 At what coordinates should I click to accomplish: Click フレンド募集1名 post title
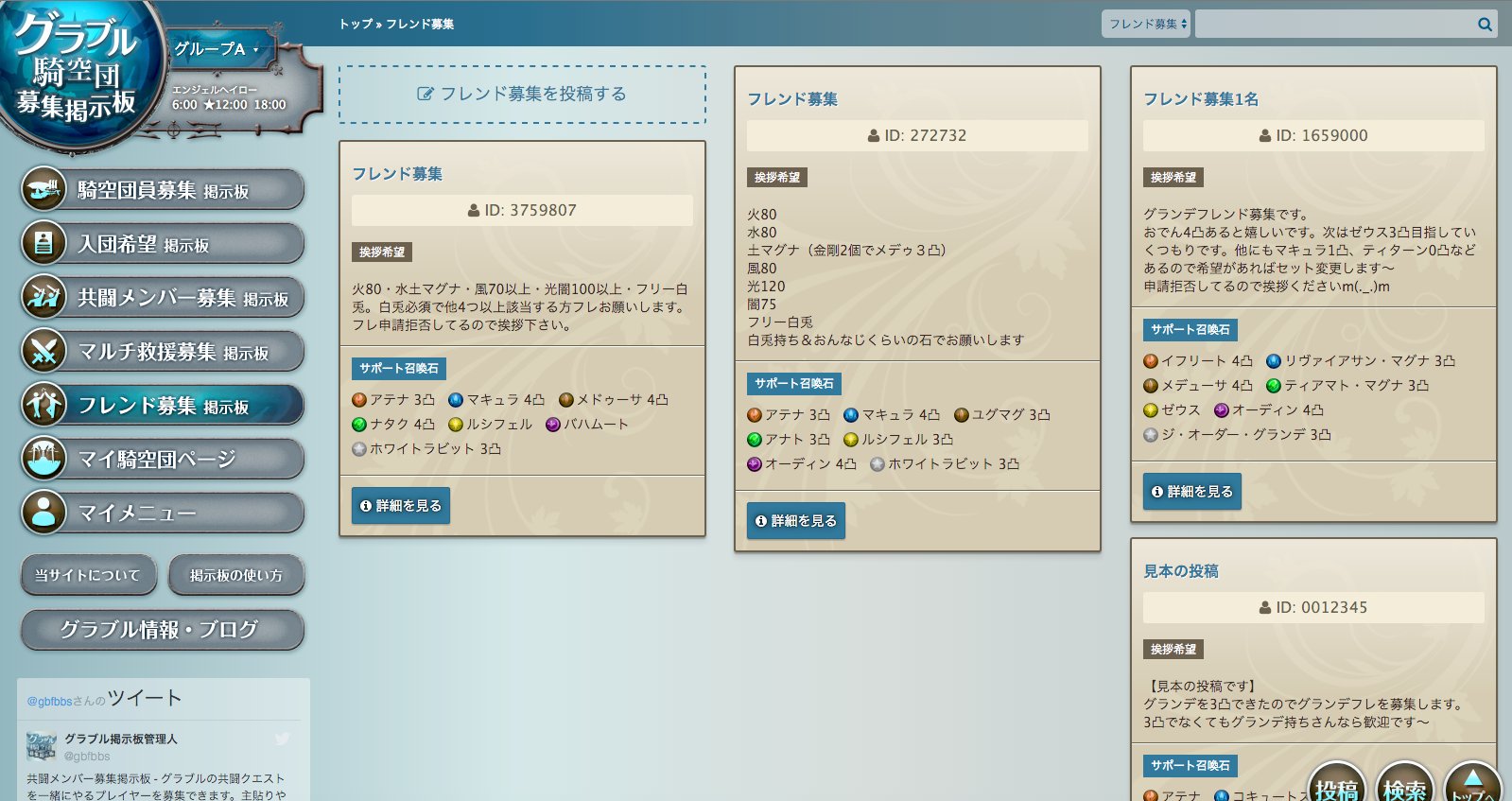click(x=1201, y=99)
